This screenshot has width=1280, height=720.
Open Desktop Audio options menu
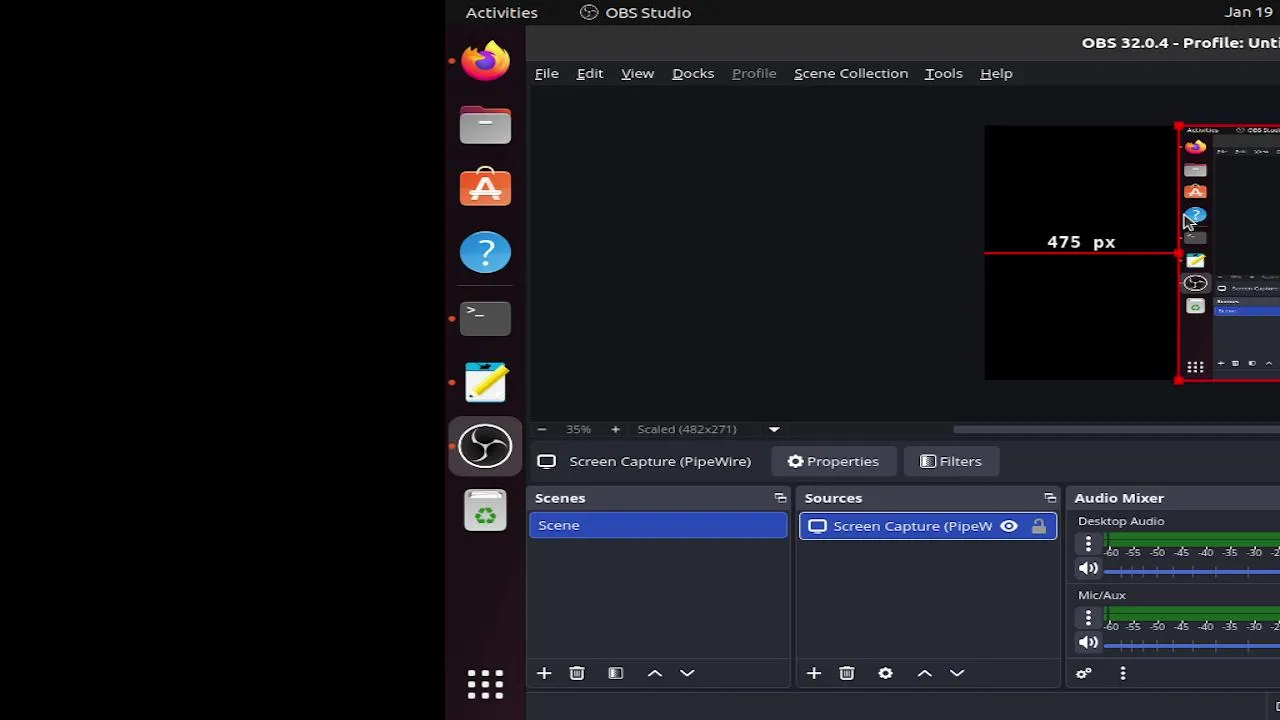tap(1088, 544)
